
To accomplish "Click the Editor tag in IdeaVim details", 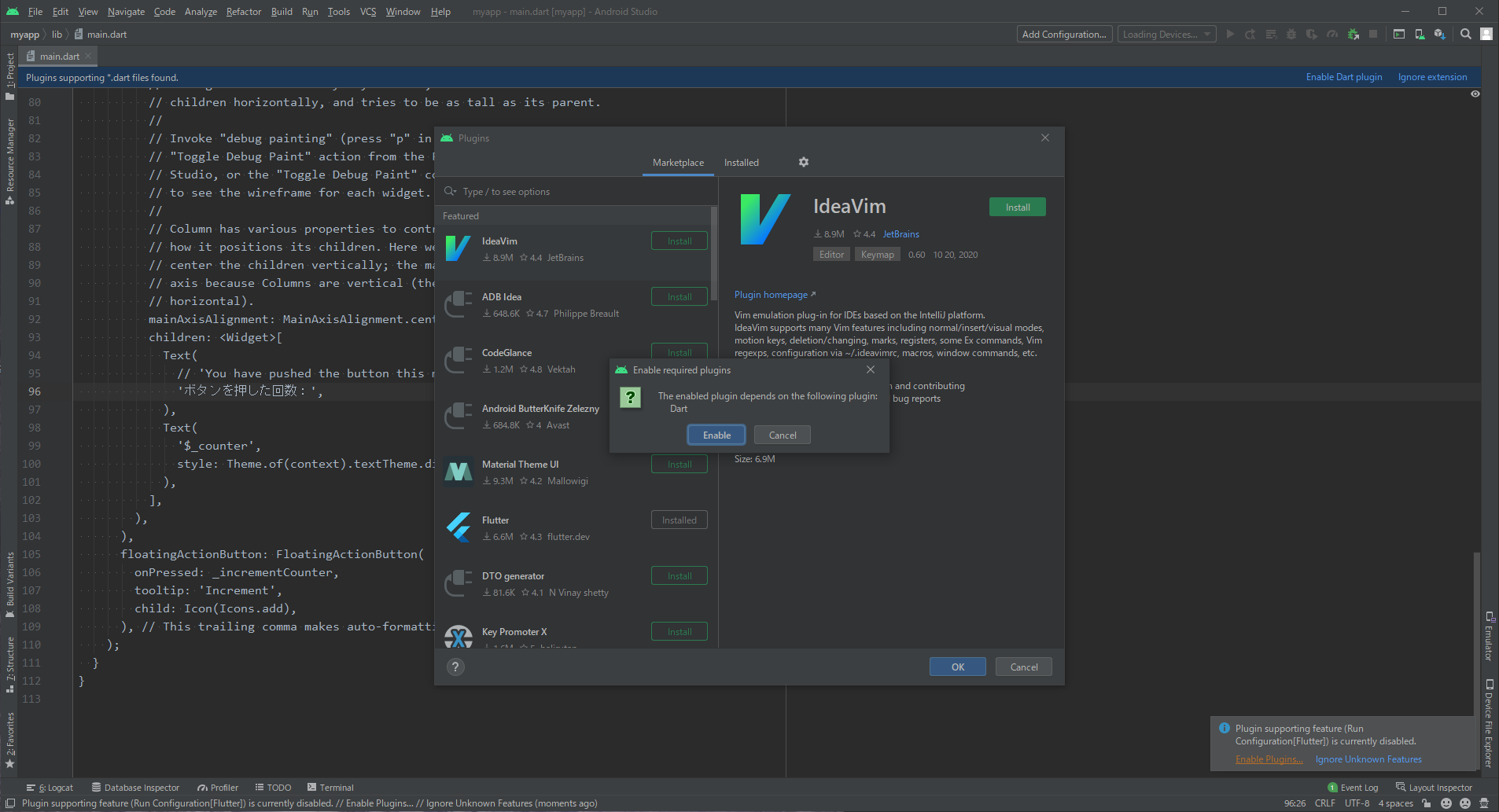I will pyautogui.click(x=831, y=255).
